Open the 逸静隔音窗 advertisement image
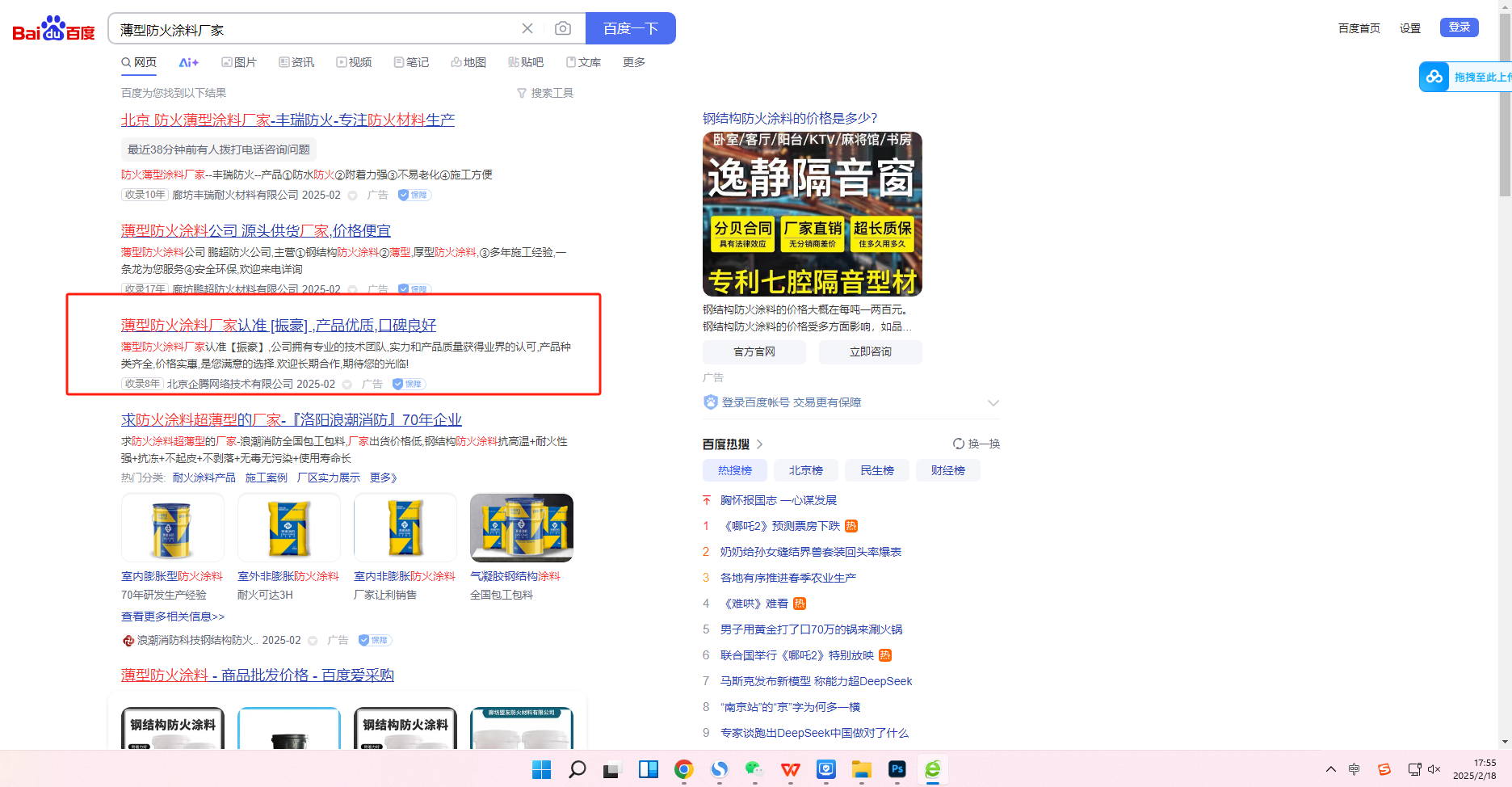Image resolution: width=1512 pixels, height=787 pixels. point(813,214)
